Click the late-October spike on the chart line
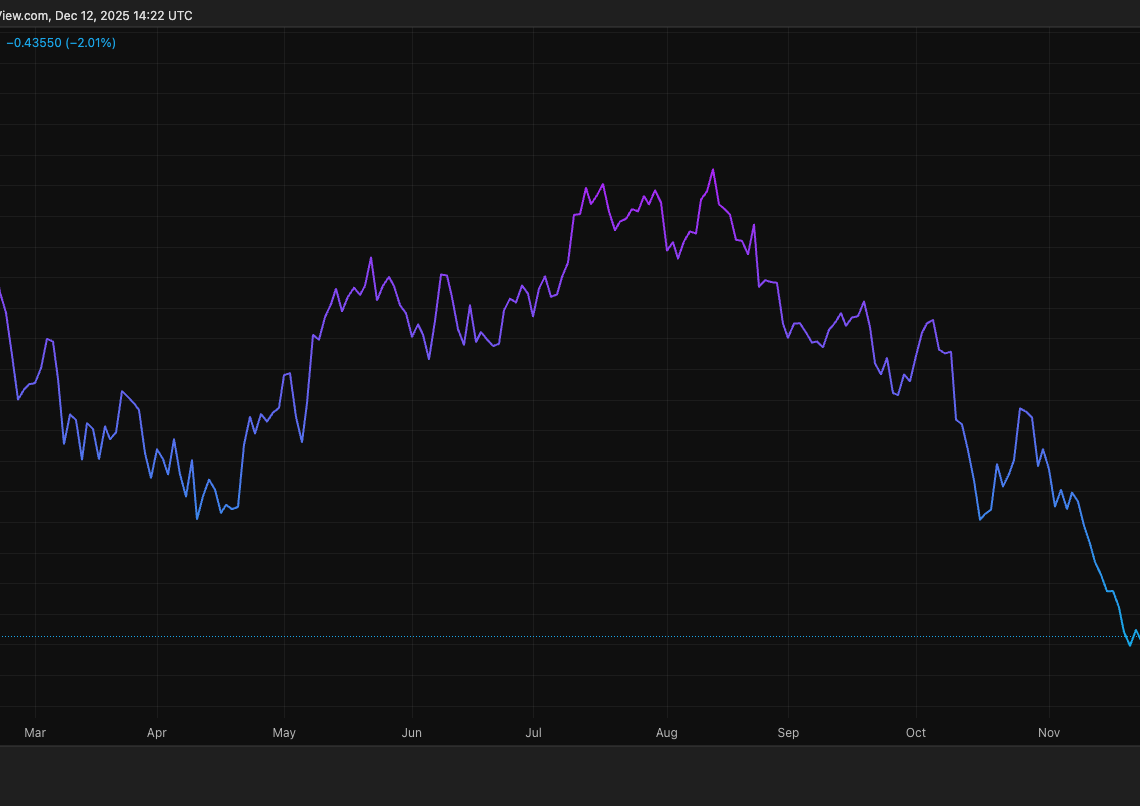The height and width of the screenshot is (806, 1140). (x=1020, y=409)
